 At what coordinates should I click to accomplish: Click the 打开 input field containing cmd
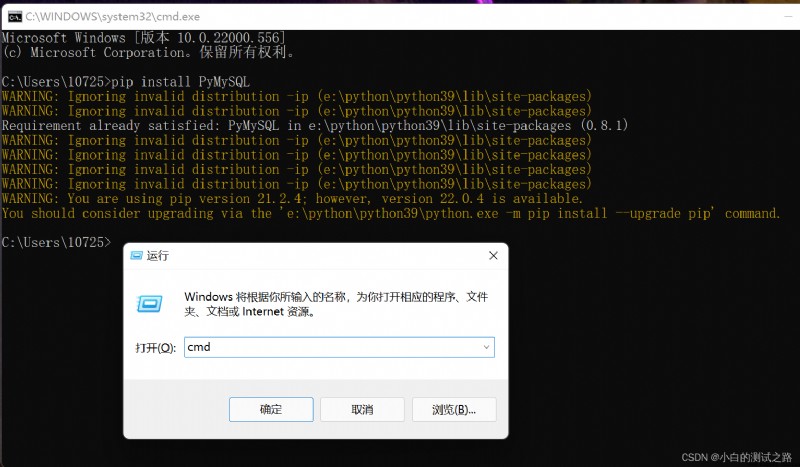click(339, 348)
